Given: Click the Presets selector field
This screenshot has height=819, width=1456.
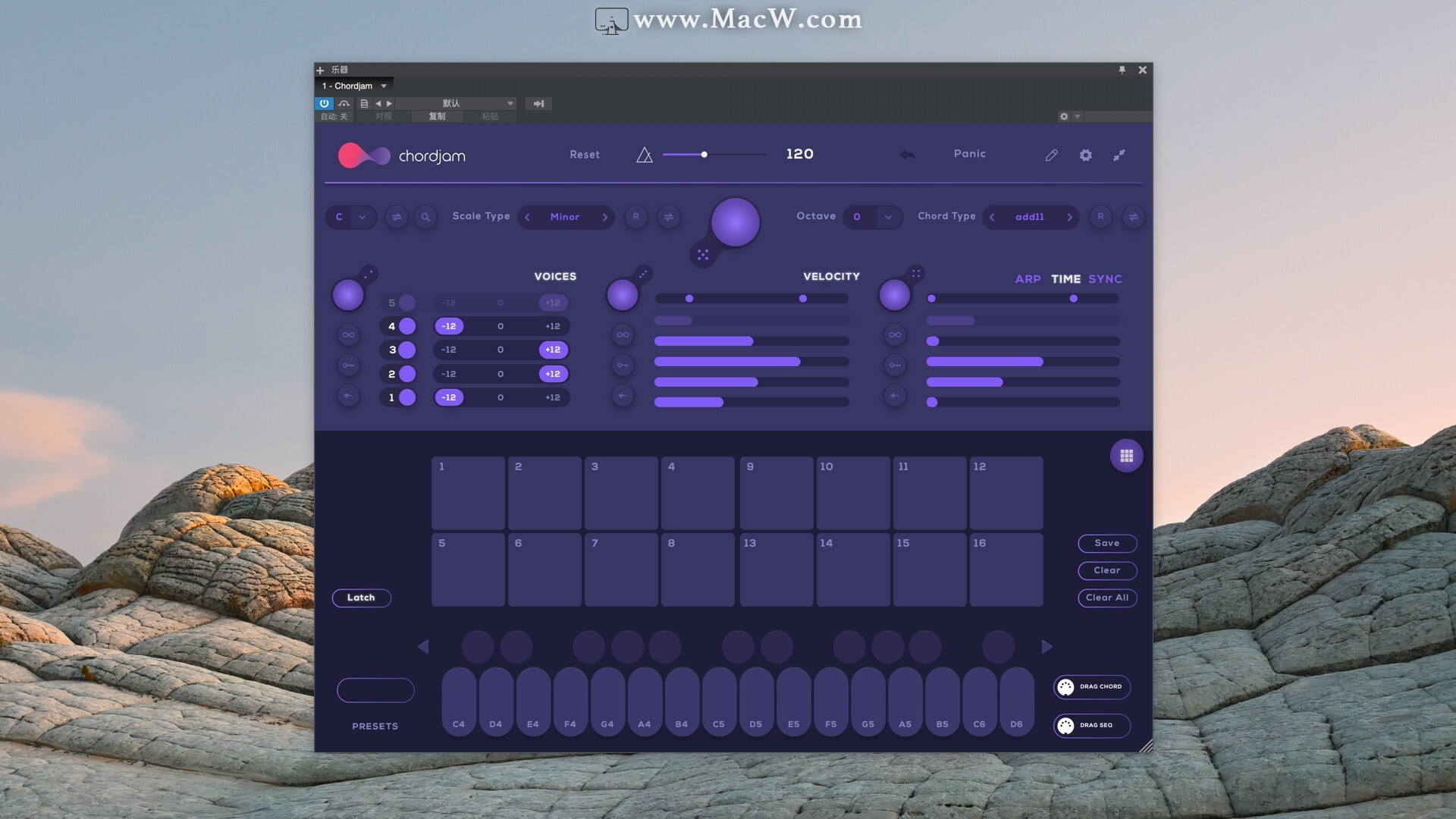Looking at the screenshot, I should pos(375,690).
